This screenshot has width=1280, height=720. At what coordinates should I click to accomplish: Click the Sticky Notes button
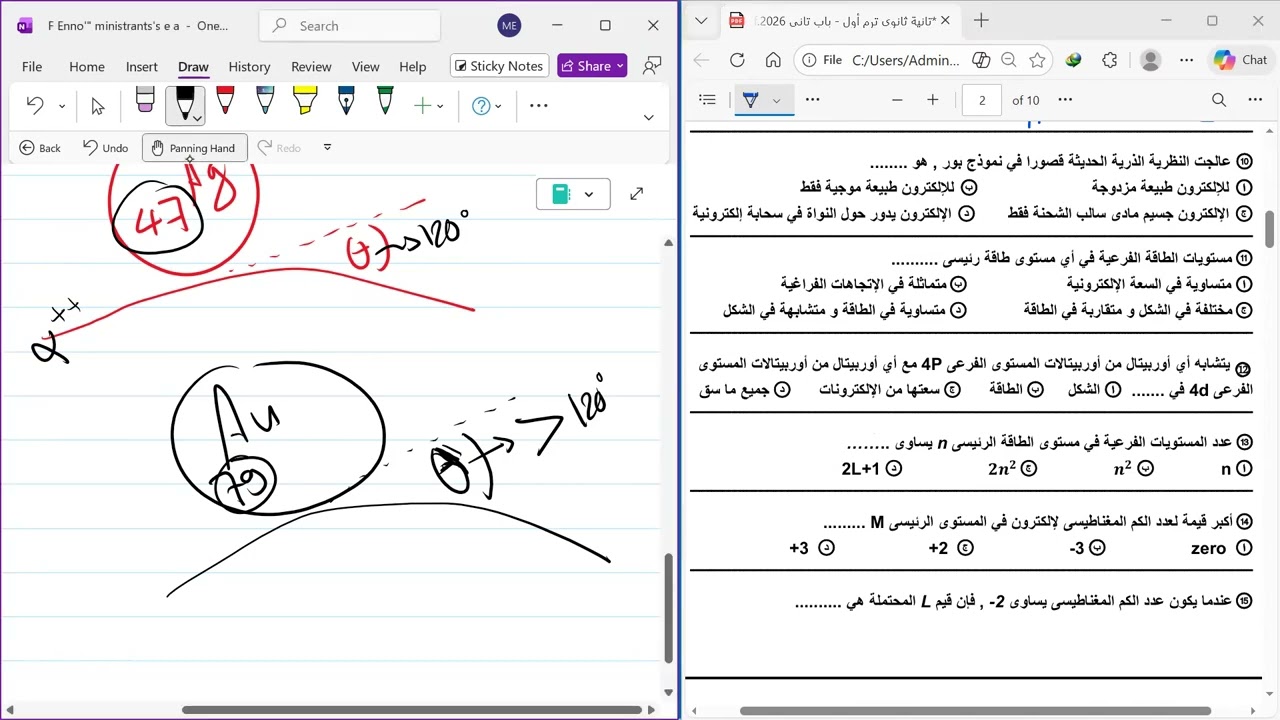pos(499,66)
